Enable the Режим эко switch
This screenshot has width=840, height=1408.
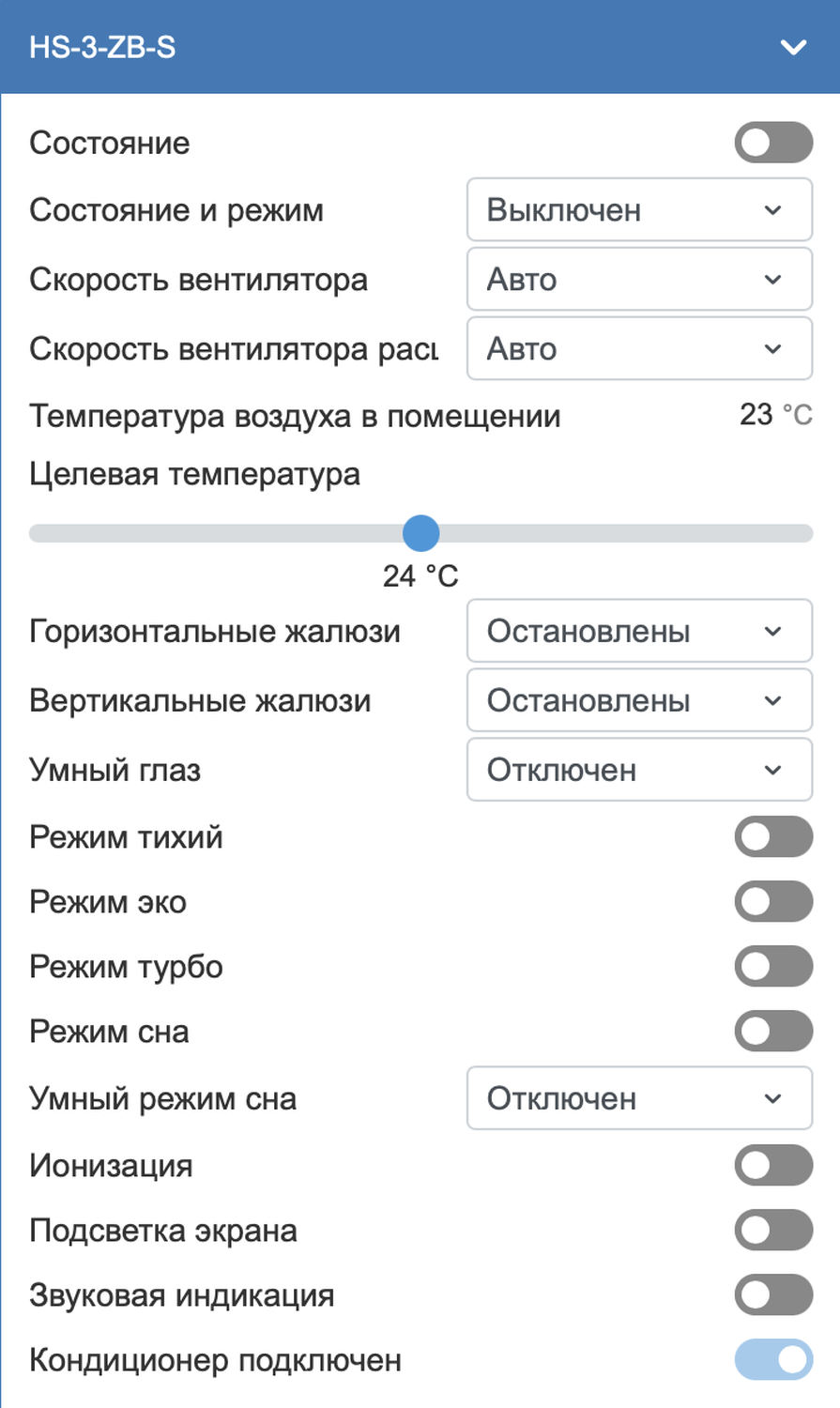773,902
